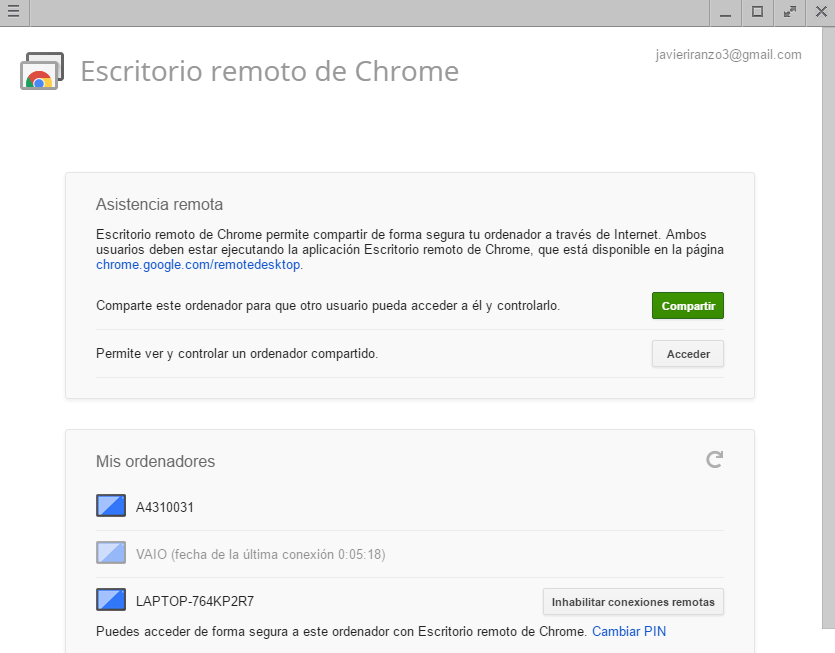The height and width of the screenshot is (653, 835).
Task: Connect to computer named A4310031
Action: tap(165, 507)
